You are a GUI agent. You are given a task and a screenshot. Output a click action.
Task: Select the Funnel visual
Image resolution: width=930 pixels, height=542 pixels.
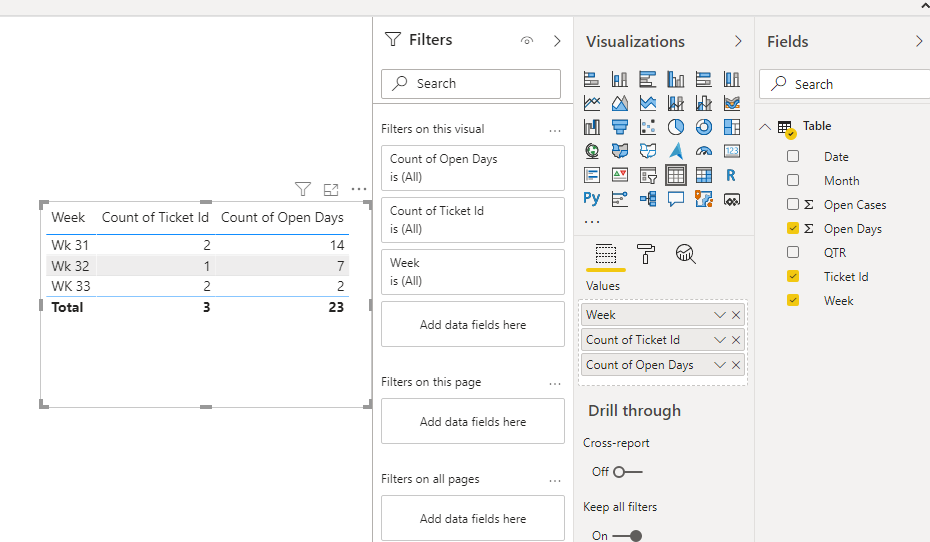coord(619,127)
